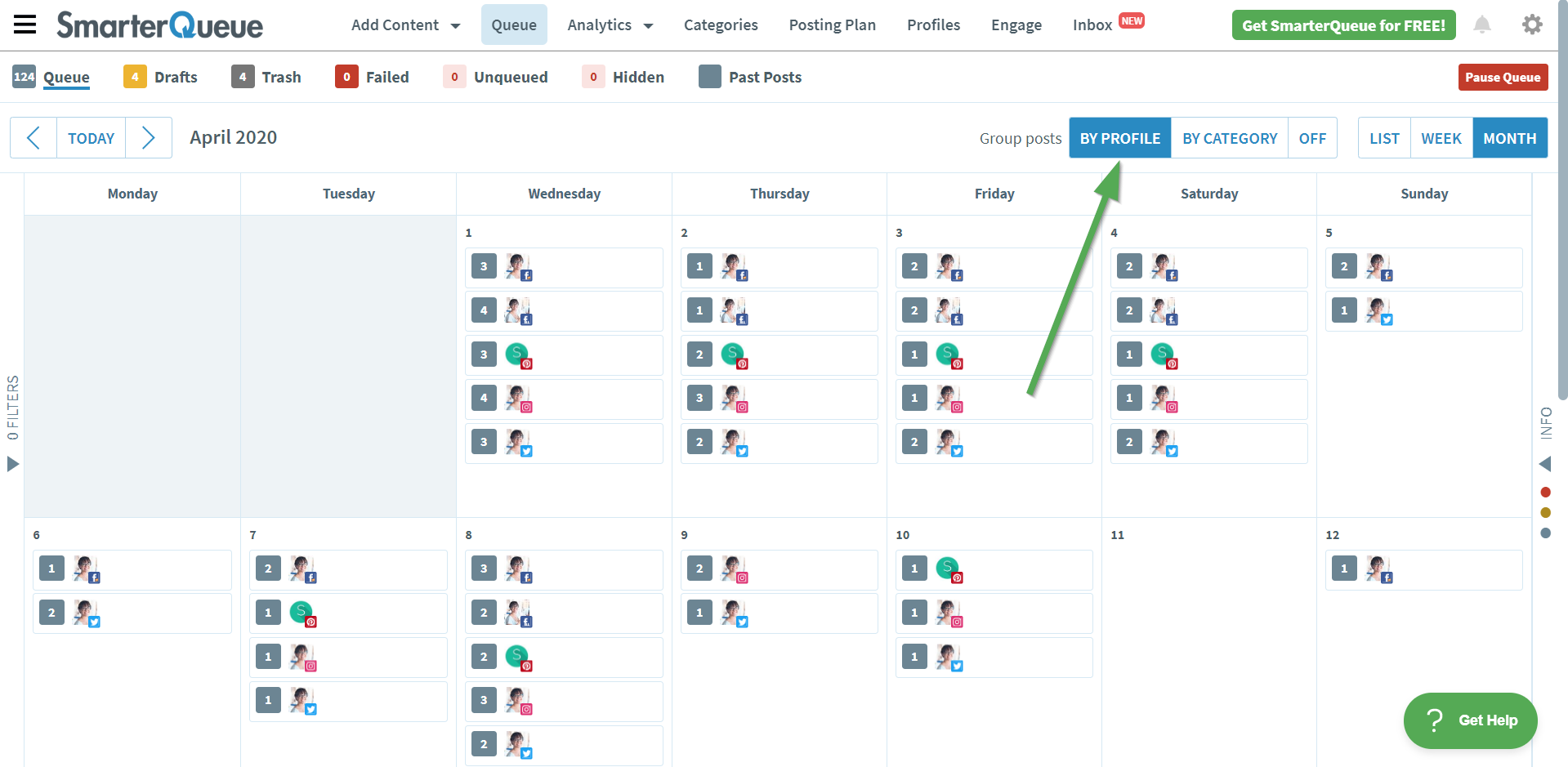Click the Pause Queue button

tap(1502, 77)
